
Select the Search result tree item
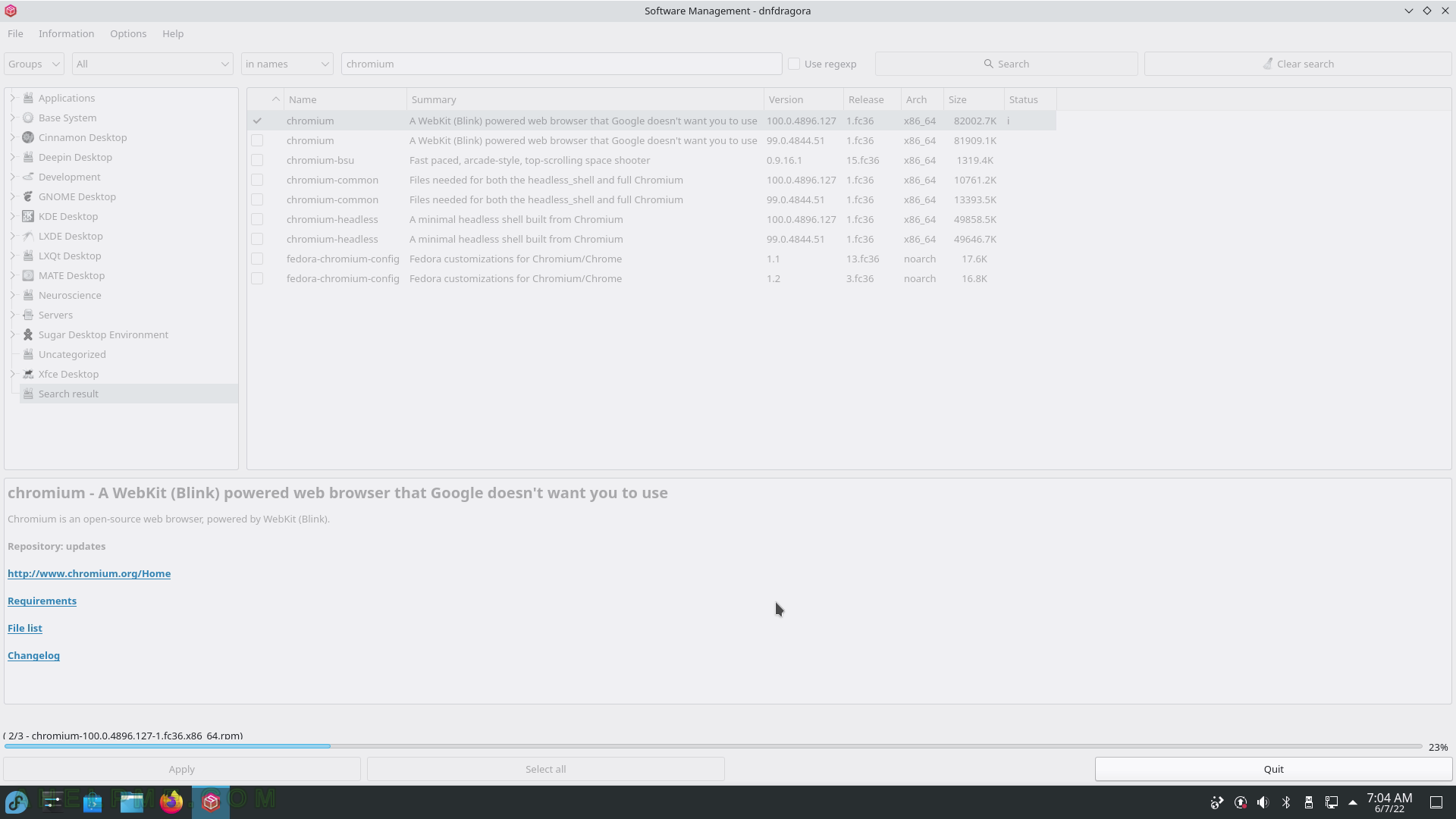click(128, 394)
